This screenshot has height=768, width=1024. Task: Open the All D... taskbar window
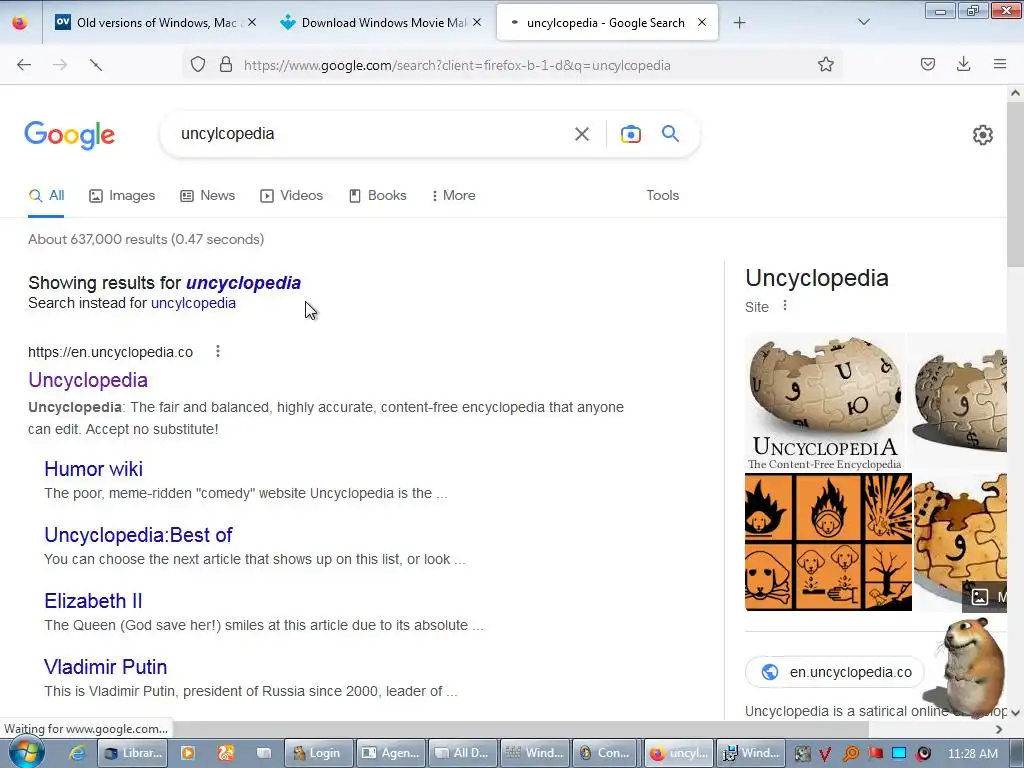coord(462,753)
